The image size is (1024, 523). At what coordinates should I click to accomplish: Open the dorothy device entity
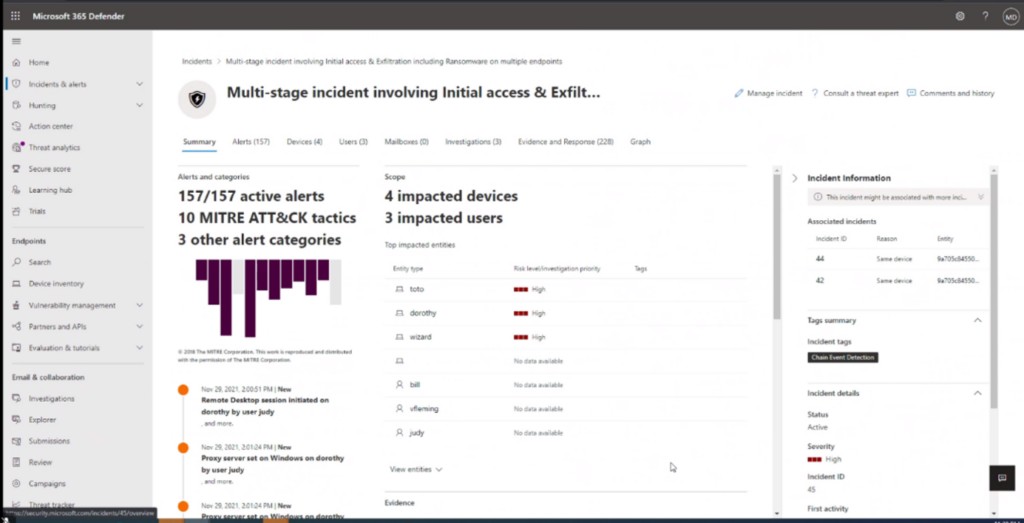[x=423, y=313]
